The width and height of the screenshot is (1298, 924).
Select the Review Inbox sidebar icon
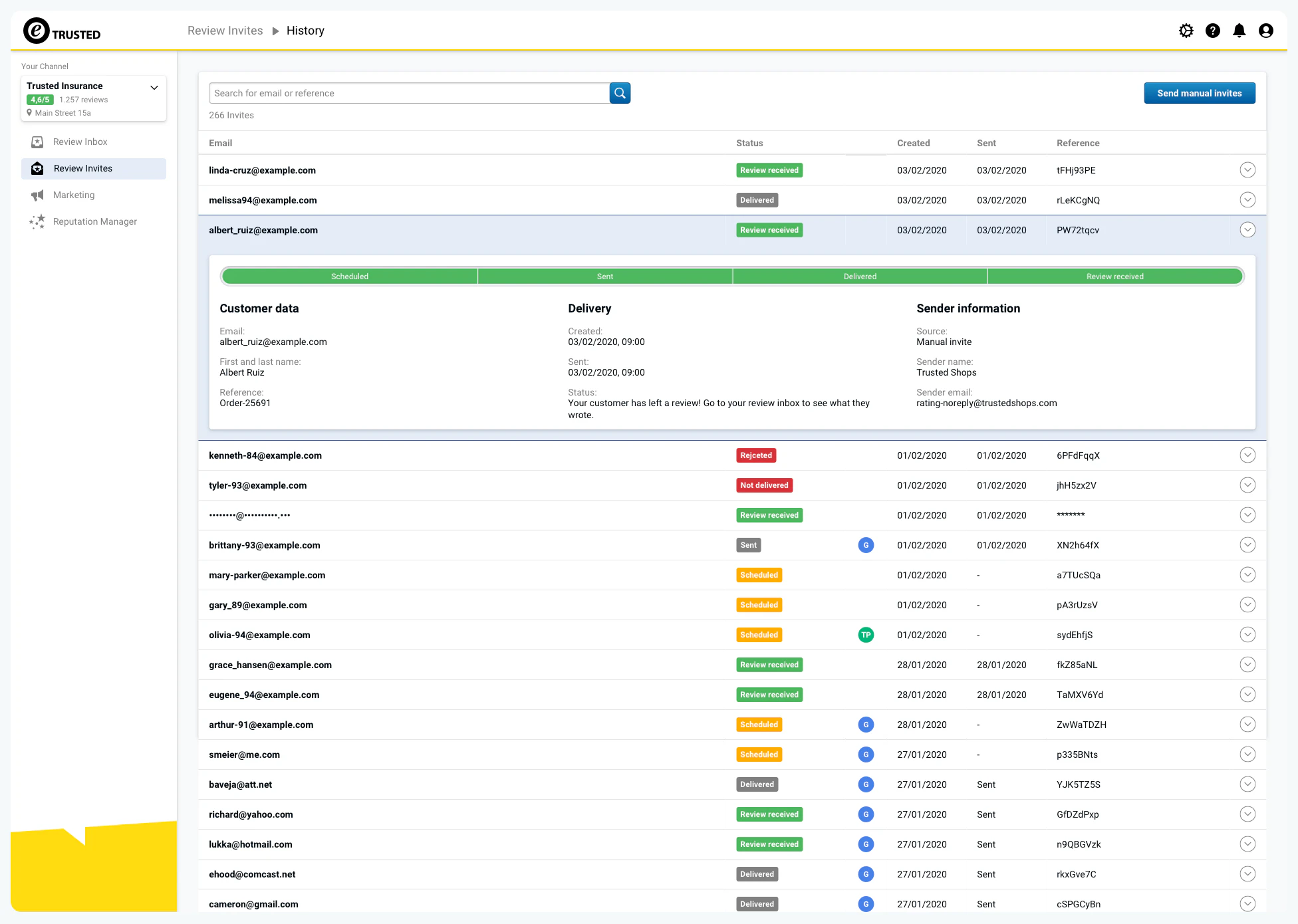point(38,142)
